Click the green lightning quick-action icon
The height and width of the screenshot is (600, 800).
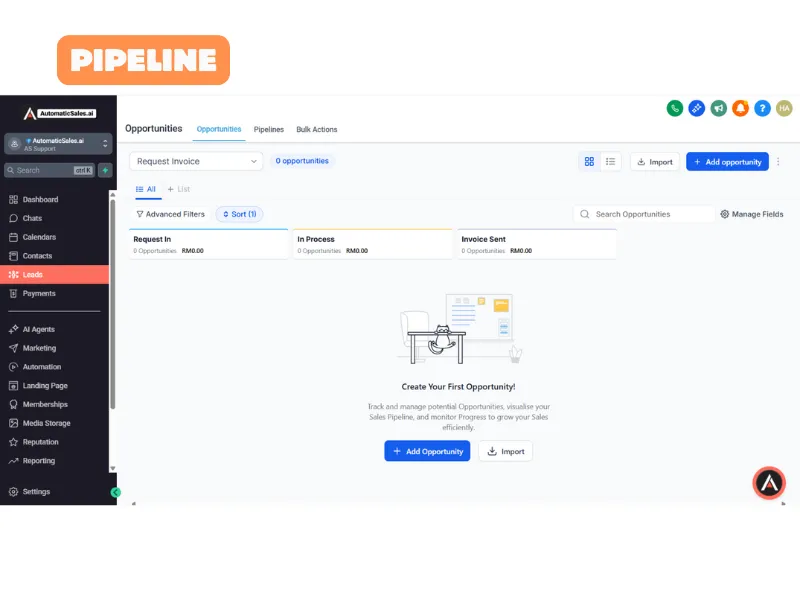point(105,170)
